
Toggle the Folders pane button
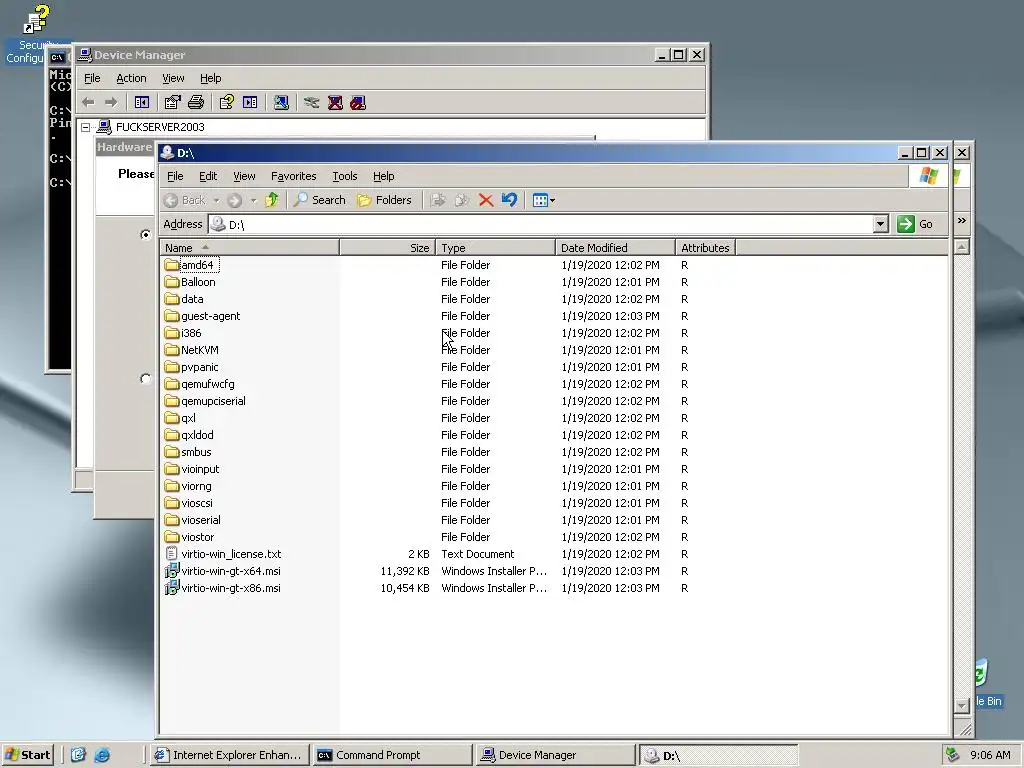(x=384, y=200)
